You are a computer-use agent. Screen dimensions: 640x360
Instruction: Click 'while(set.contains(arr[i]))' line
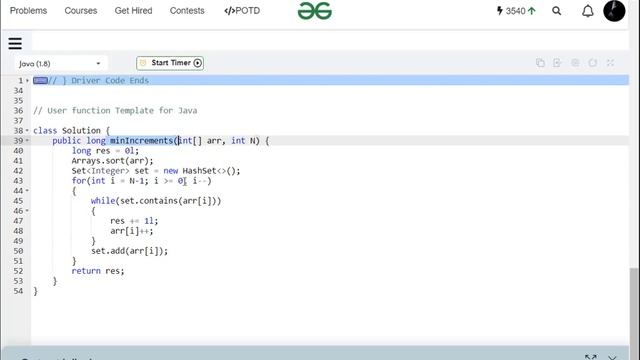(156, 201)
